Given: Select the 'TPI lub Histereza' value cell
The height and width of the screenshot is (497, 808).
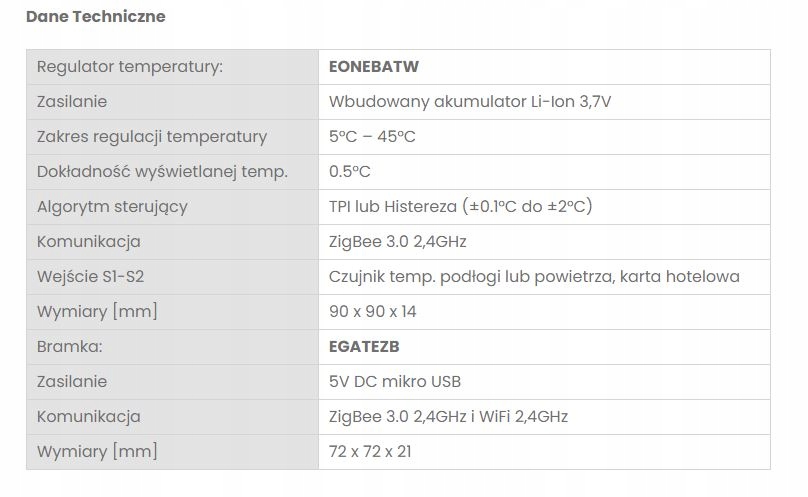Looking at the screenshot, I should [460, 207].
